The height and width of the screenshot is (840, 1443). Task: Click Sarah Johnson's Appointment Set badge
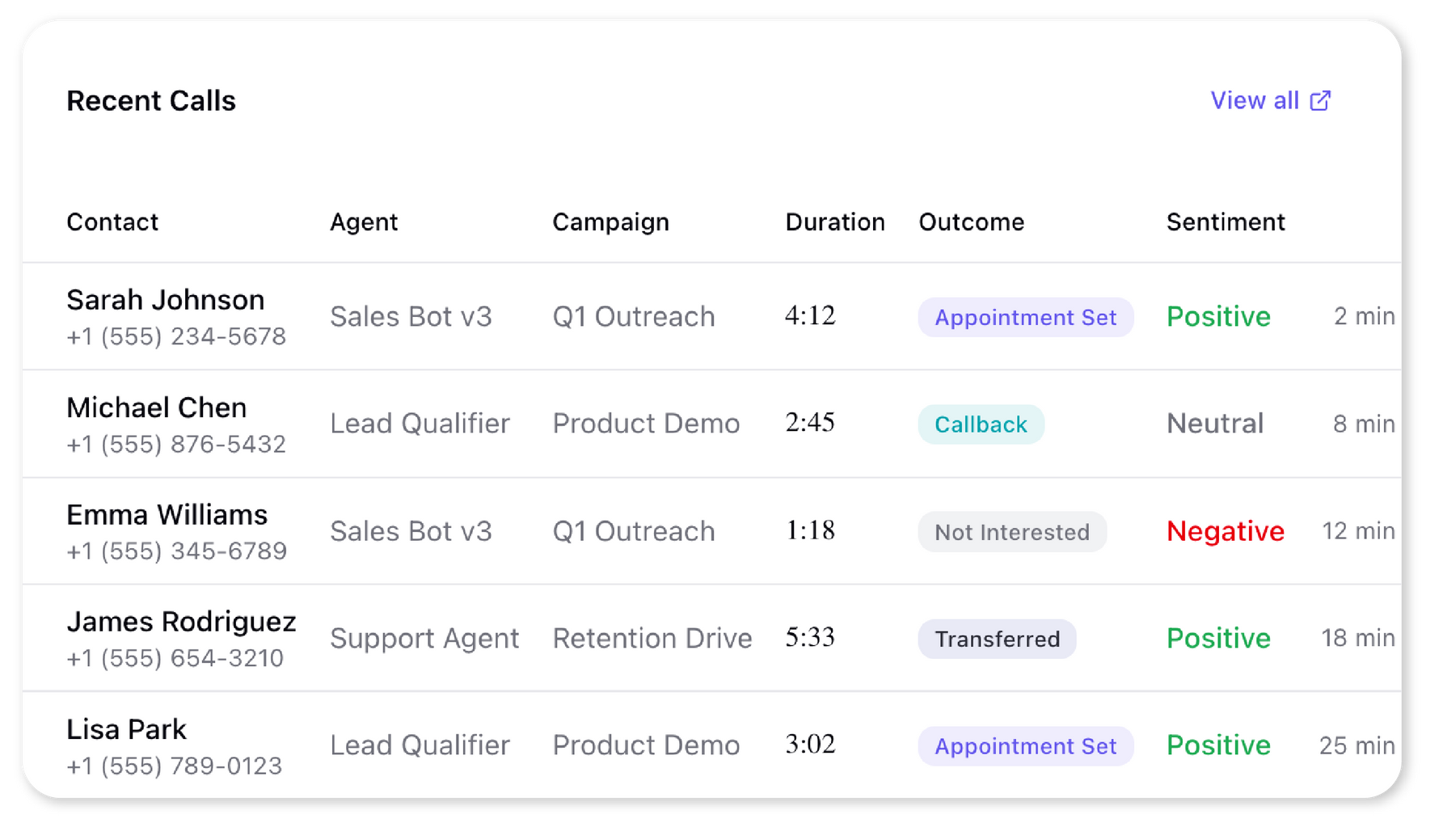pyautogui.click(x=1025, y=317)
